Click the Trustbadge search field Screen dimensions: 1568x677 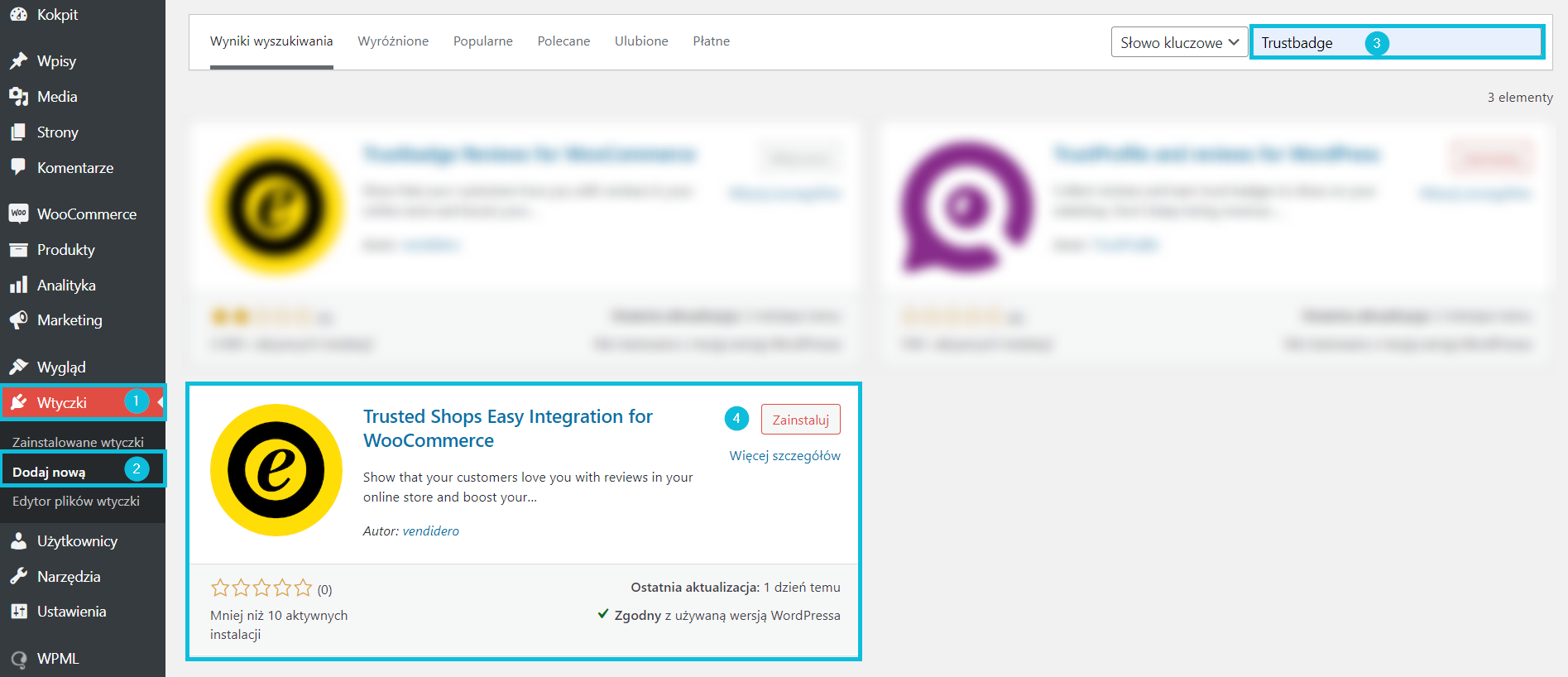[x=1397, y=42]
